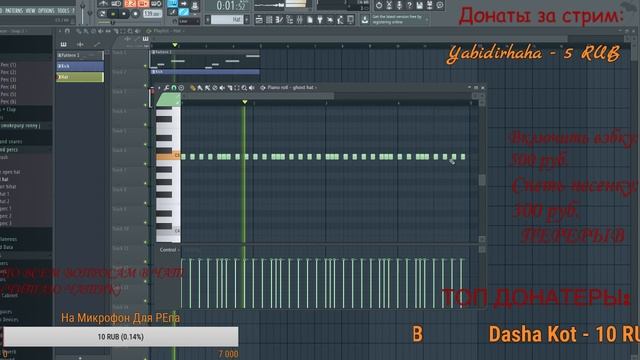Open the pattern selector showing Hat

(x=227, y=20)
